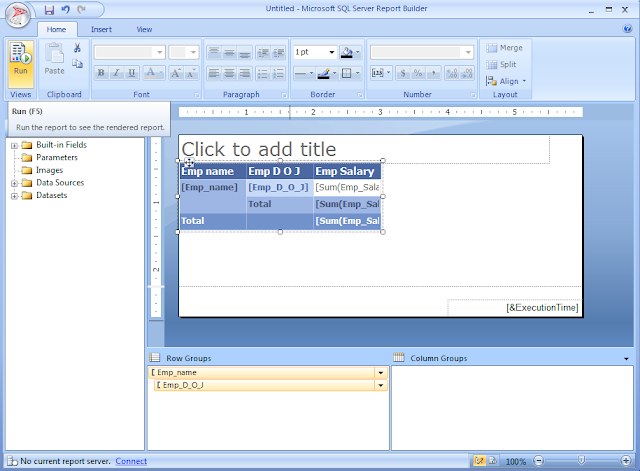The image size is (640, 471).
Task: Select the Emp Salary header cell
Action: tap(347, 171)
